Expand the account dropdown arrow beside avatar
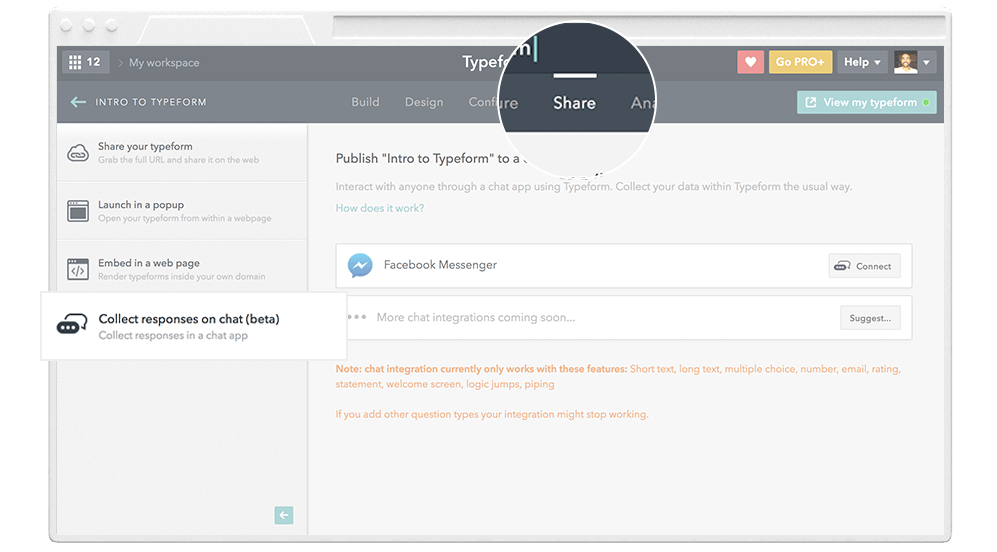 (x=926, y=62)
